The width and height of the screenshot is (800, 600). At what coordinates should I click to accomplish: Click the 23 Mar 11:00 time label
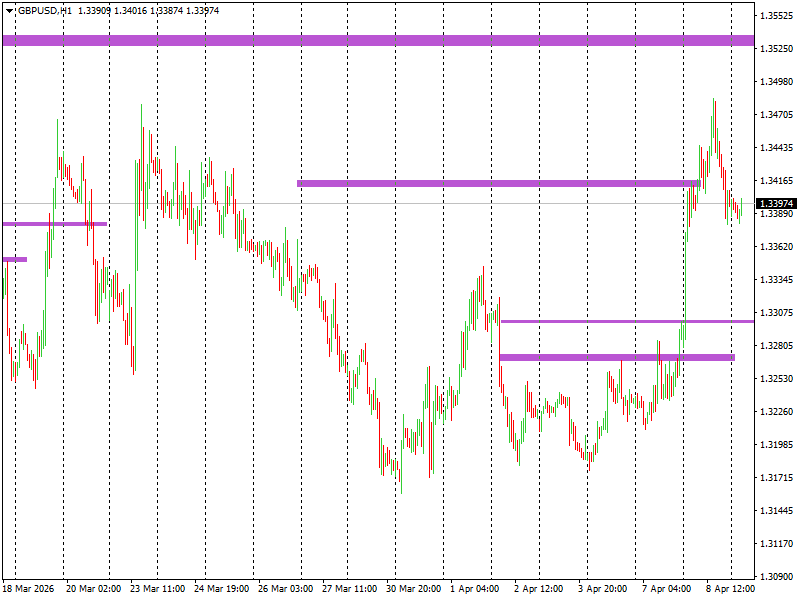[x=157, y=589]
